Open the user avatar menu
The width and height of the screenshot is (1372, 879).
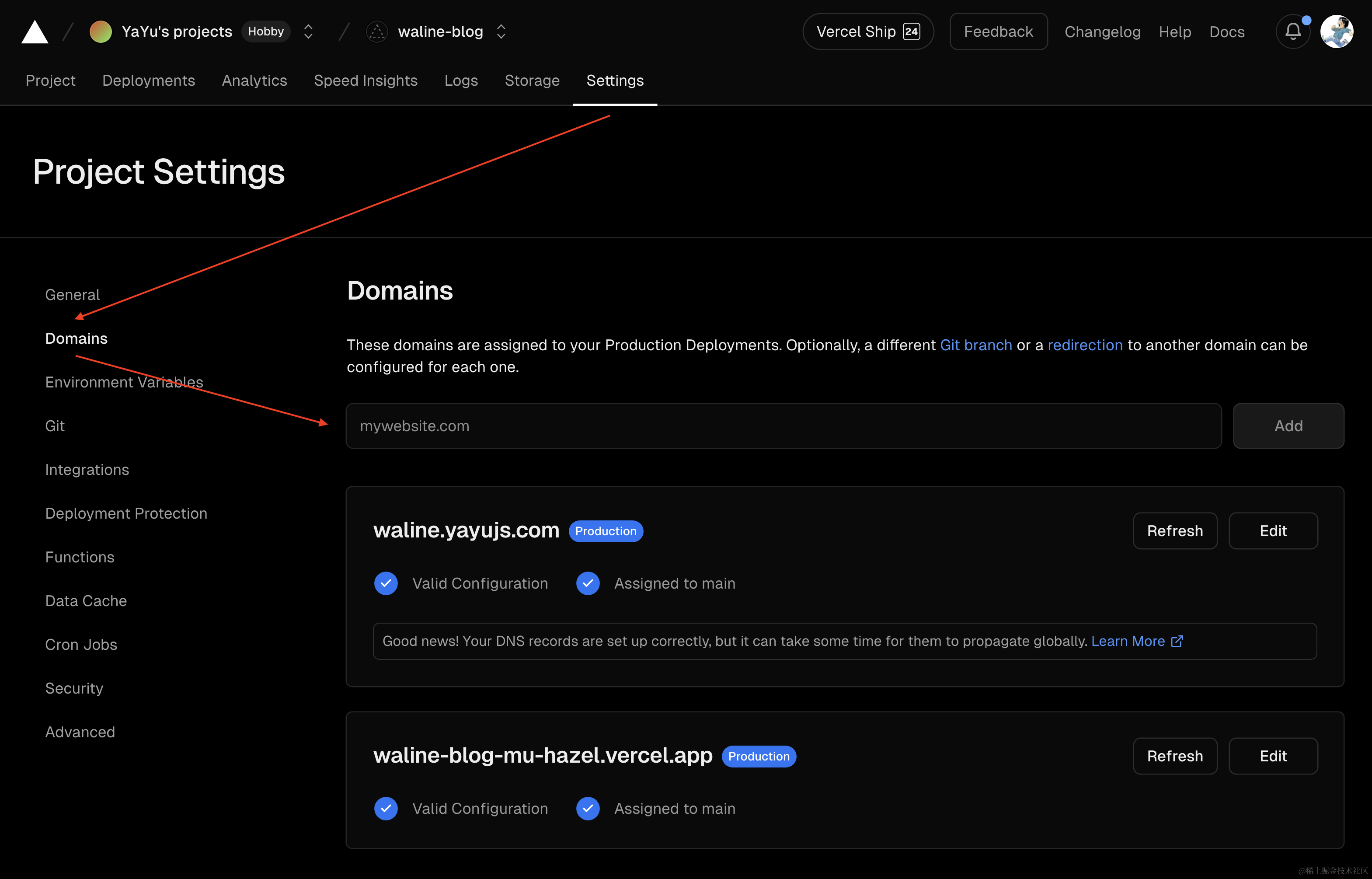pos(1337,32)
